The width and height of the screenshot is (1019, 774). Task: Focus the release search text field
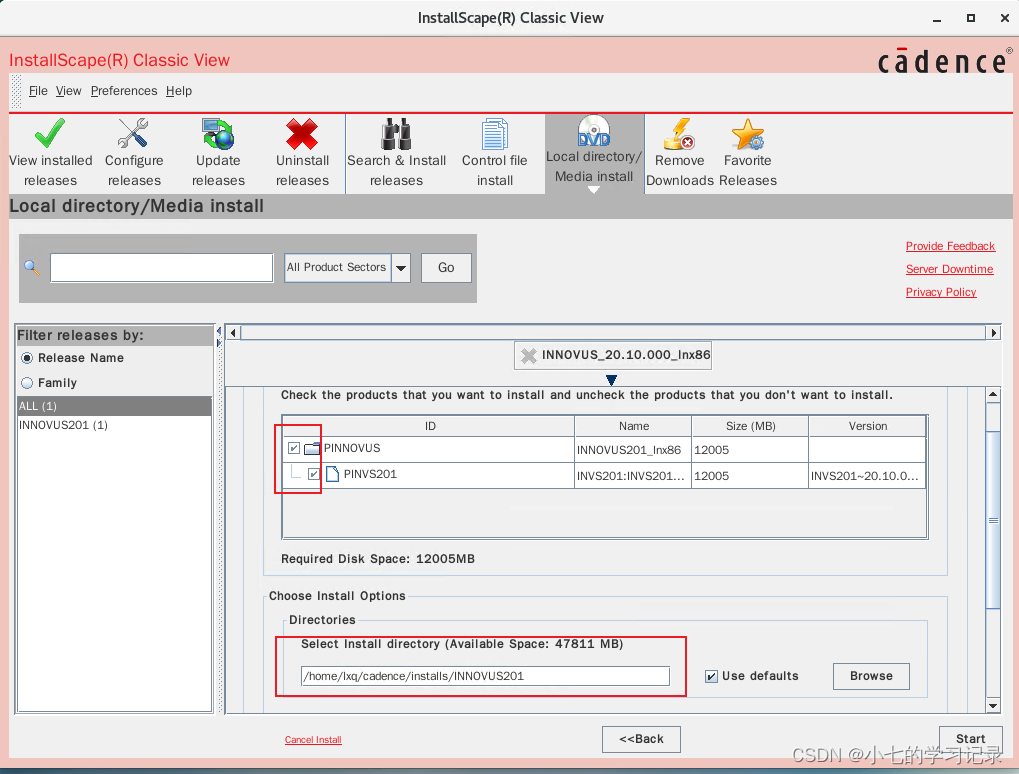pos(162,268)
